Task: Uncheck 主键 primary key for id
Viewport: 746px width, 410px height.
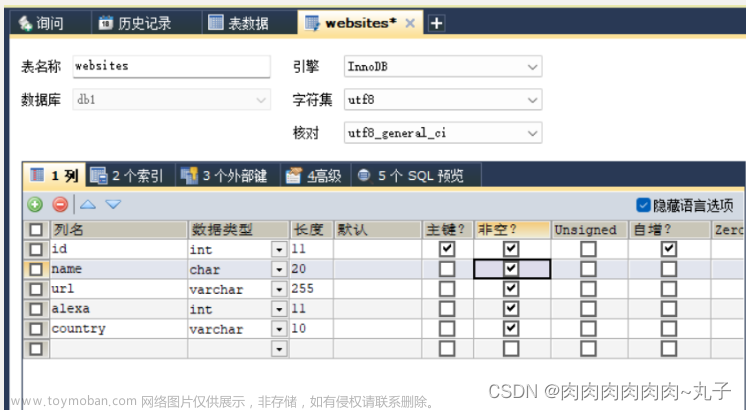Action: [x=447, y=249]
